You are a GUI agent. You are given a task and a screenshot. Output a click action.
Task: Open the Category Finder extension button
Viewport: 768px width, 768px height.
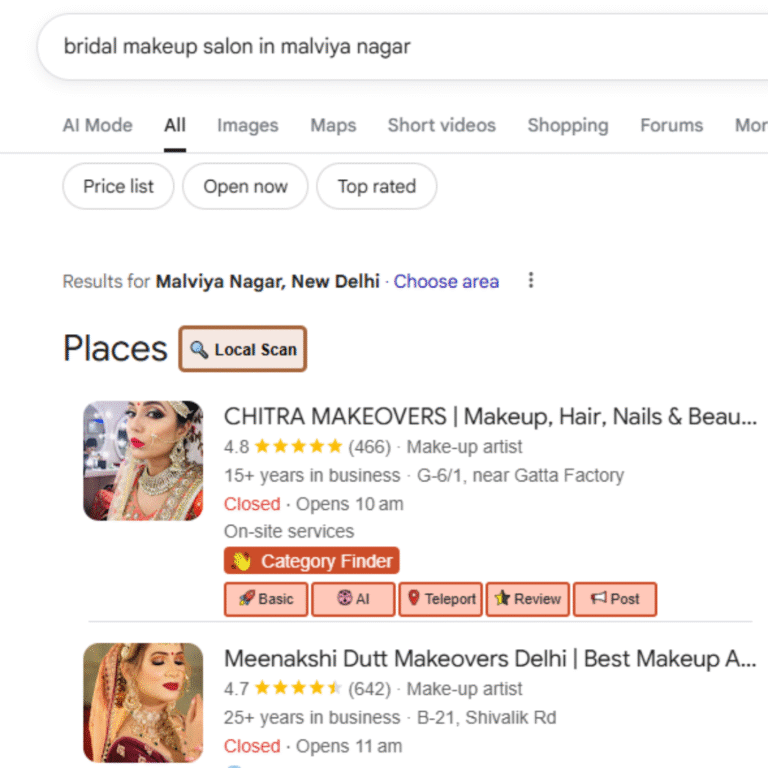[x=311, y=561]
